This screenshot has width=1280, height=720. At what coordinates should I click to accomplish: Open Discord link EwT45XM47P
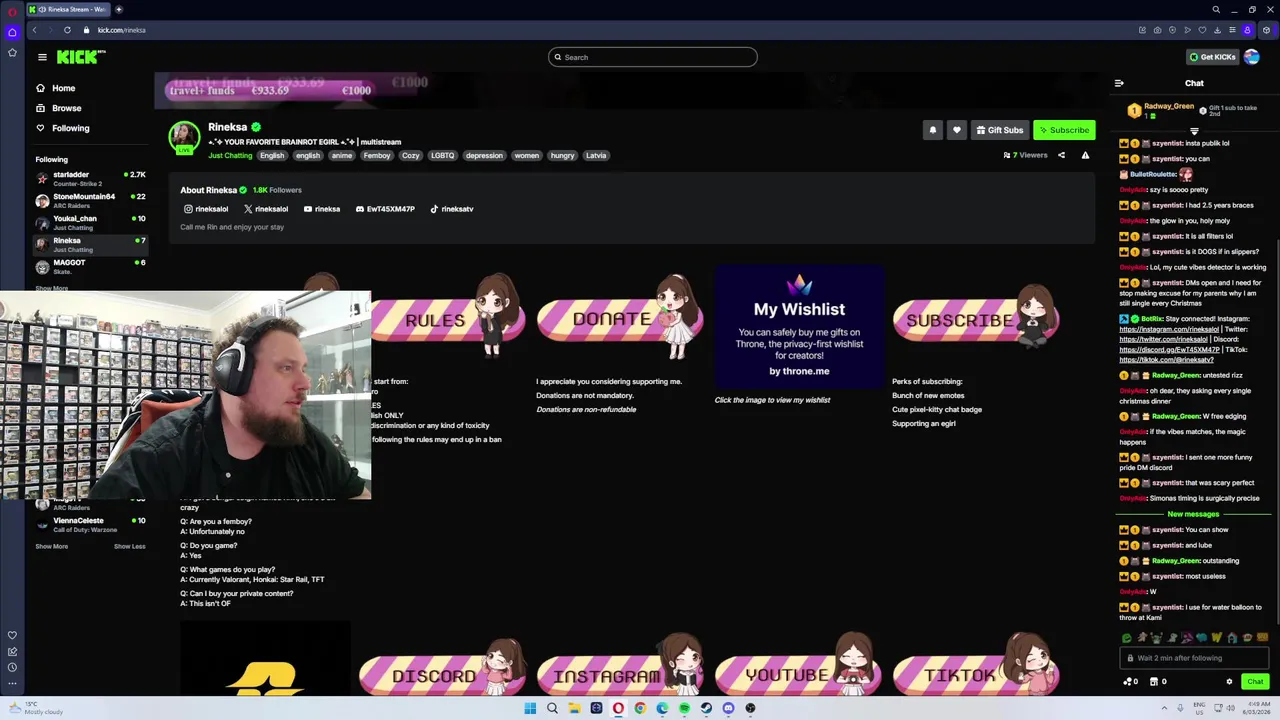point(385,209)
